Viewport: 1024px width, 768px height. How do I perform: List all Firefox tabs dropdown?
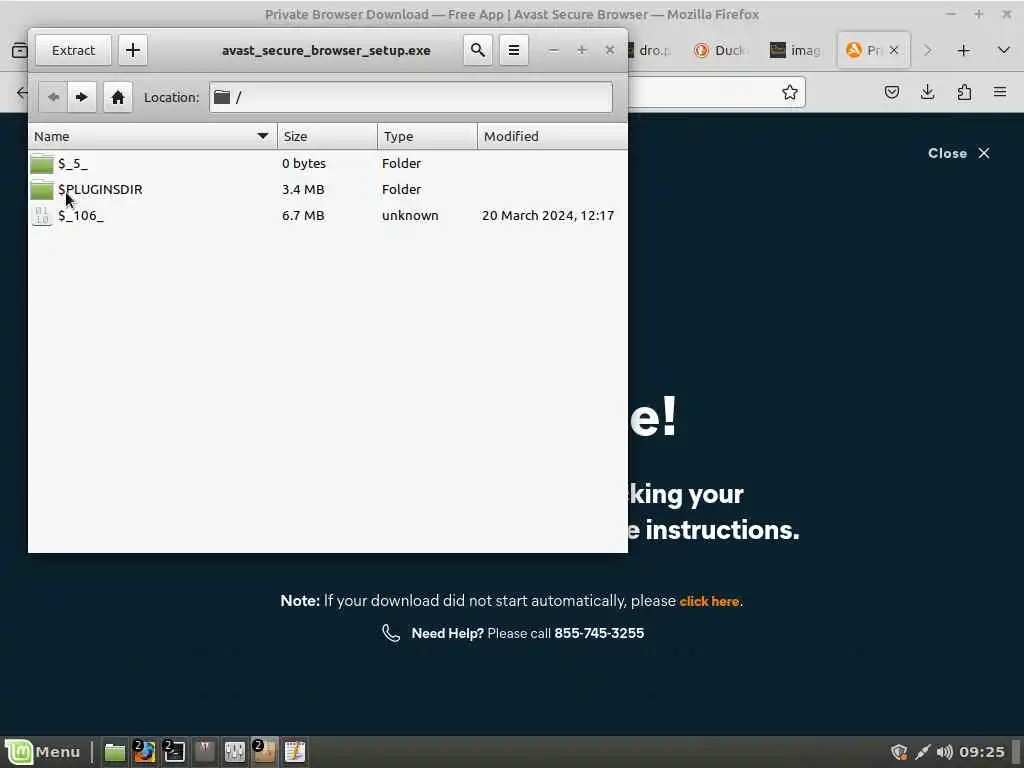1004,50
